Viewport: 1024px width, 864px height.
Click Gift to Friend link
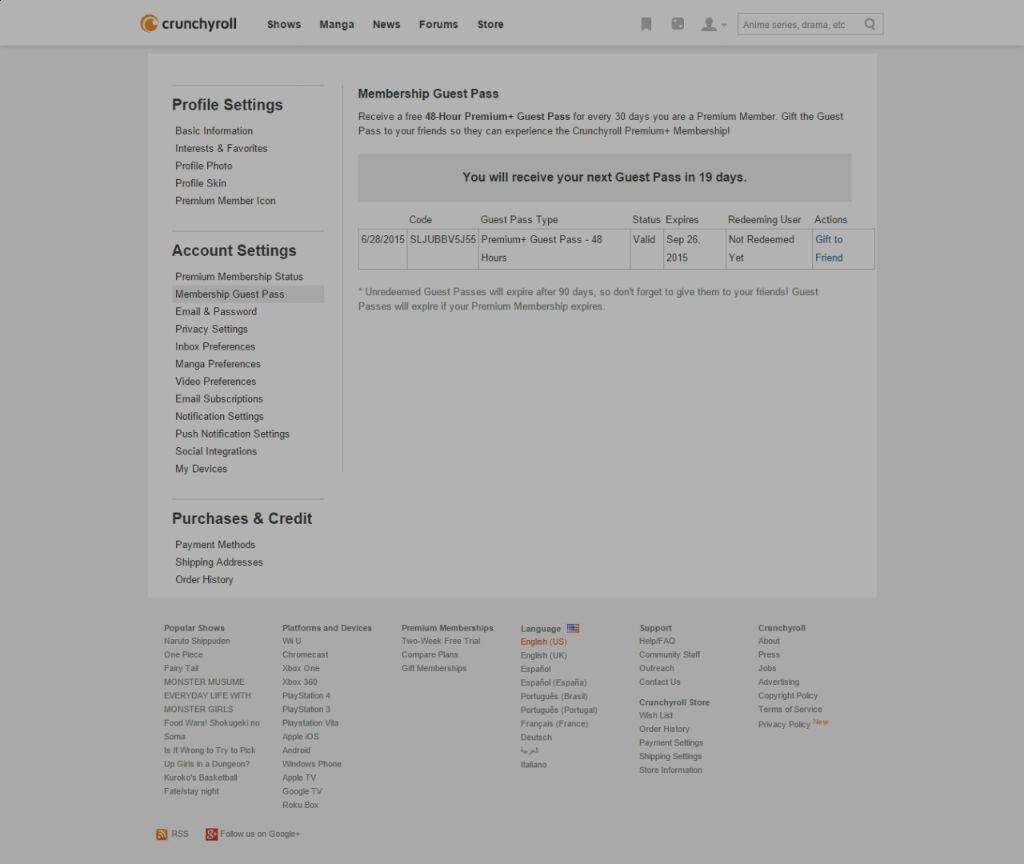pos(829,249)
